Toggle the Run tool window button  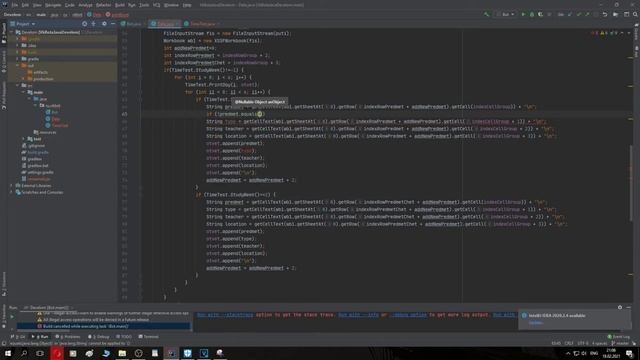click(40, 337)
